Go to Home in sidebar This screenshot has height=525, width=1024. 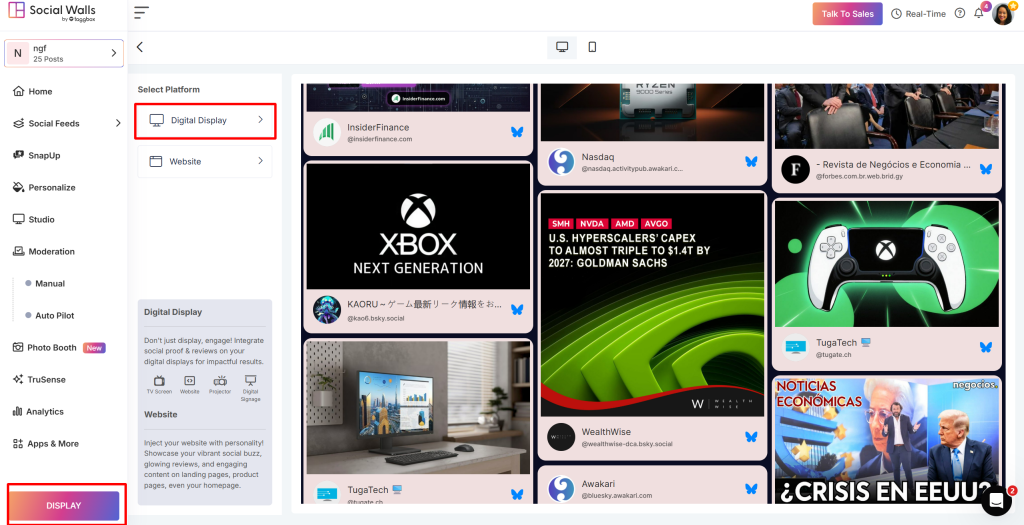tap(33, 91)
